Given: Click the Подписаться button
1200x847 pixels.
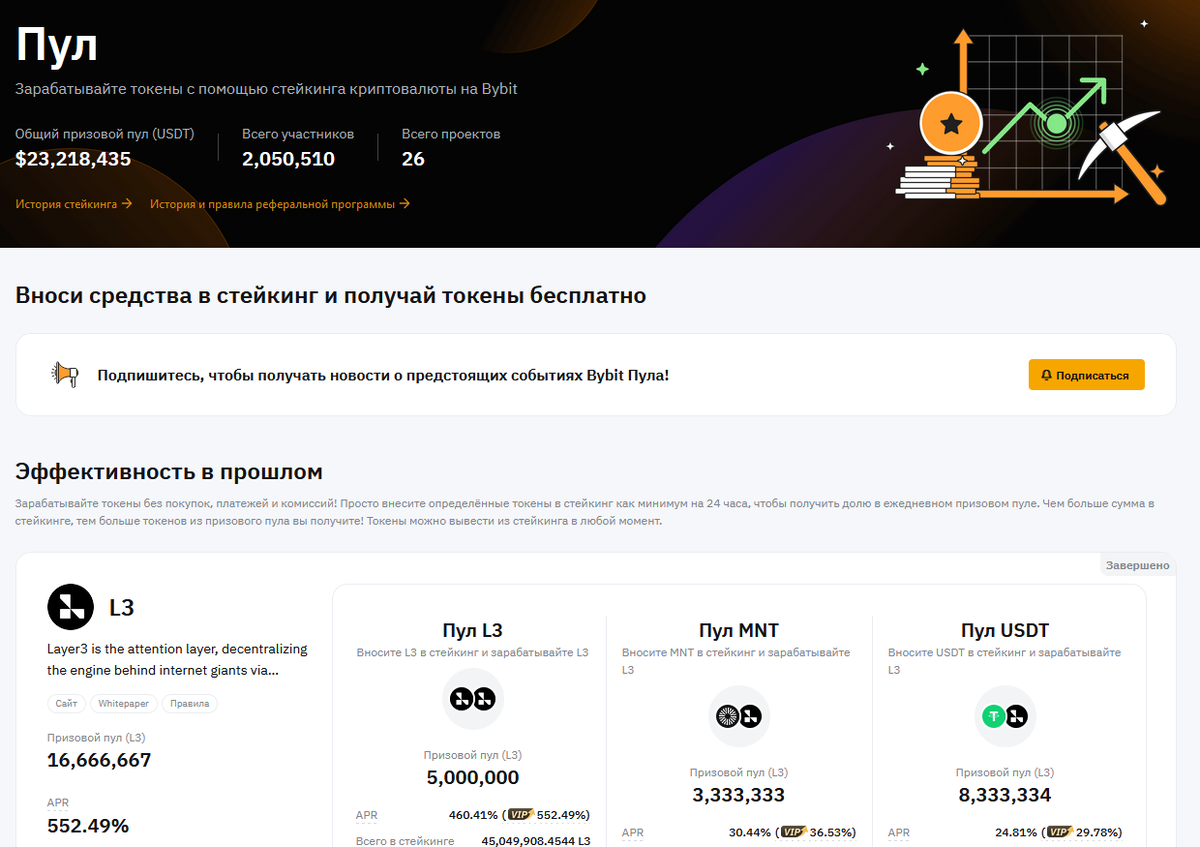Looking at the screenshot, I should point(1086,375).
